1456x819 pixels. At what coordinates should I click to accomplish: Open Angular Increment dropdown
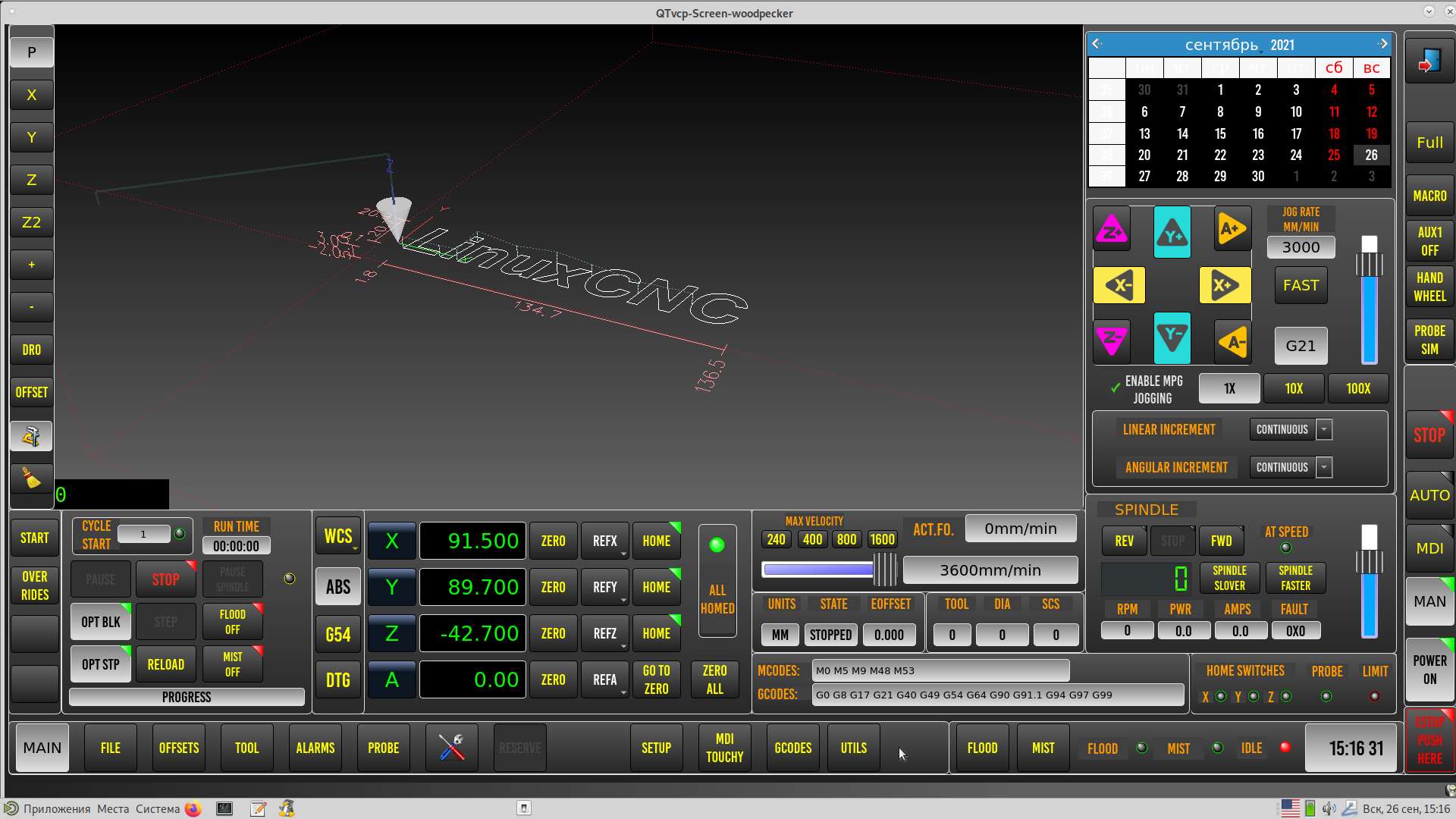[1324, 467]
